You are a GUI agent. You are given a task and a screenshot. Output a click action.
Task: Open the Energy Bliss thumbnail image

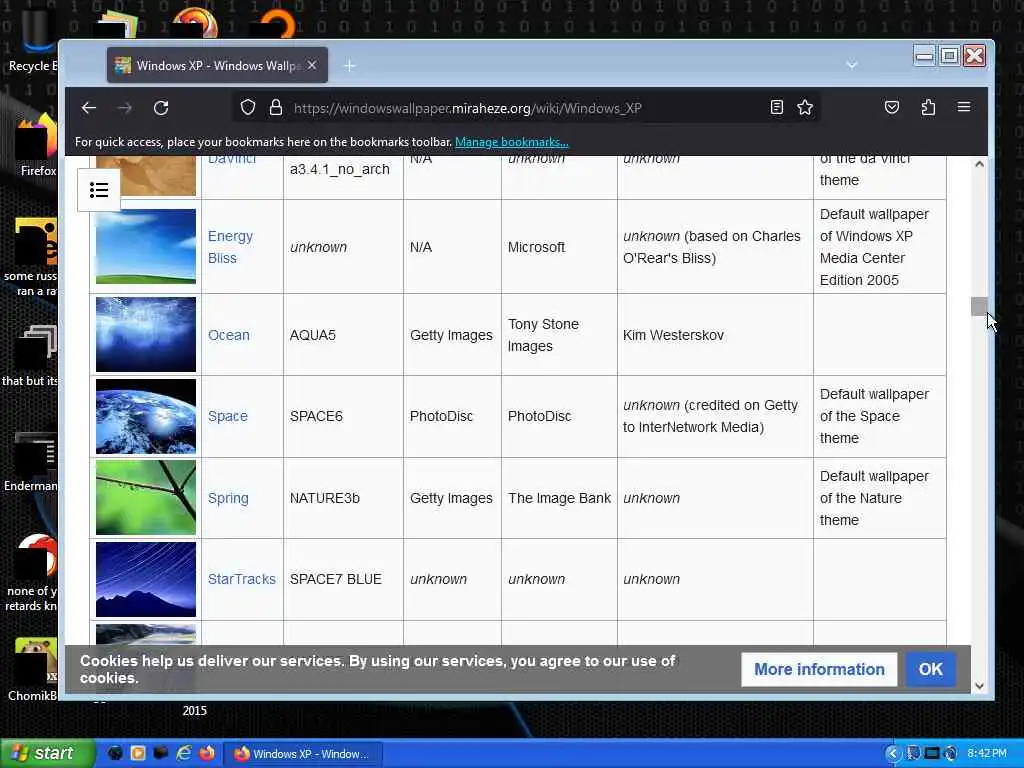pyautogui.click(x=146, y=246)
